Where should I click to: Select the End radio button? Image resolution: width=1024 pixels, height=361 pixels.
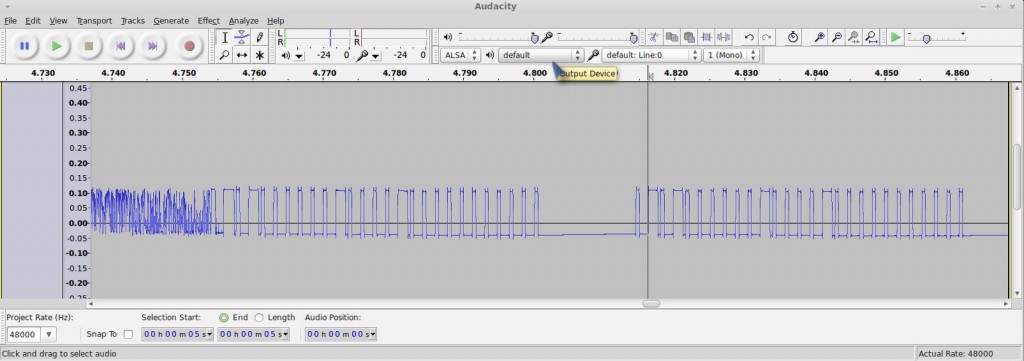224,317
